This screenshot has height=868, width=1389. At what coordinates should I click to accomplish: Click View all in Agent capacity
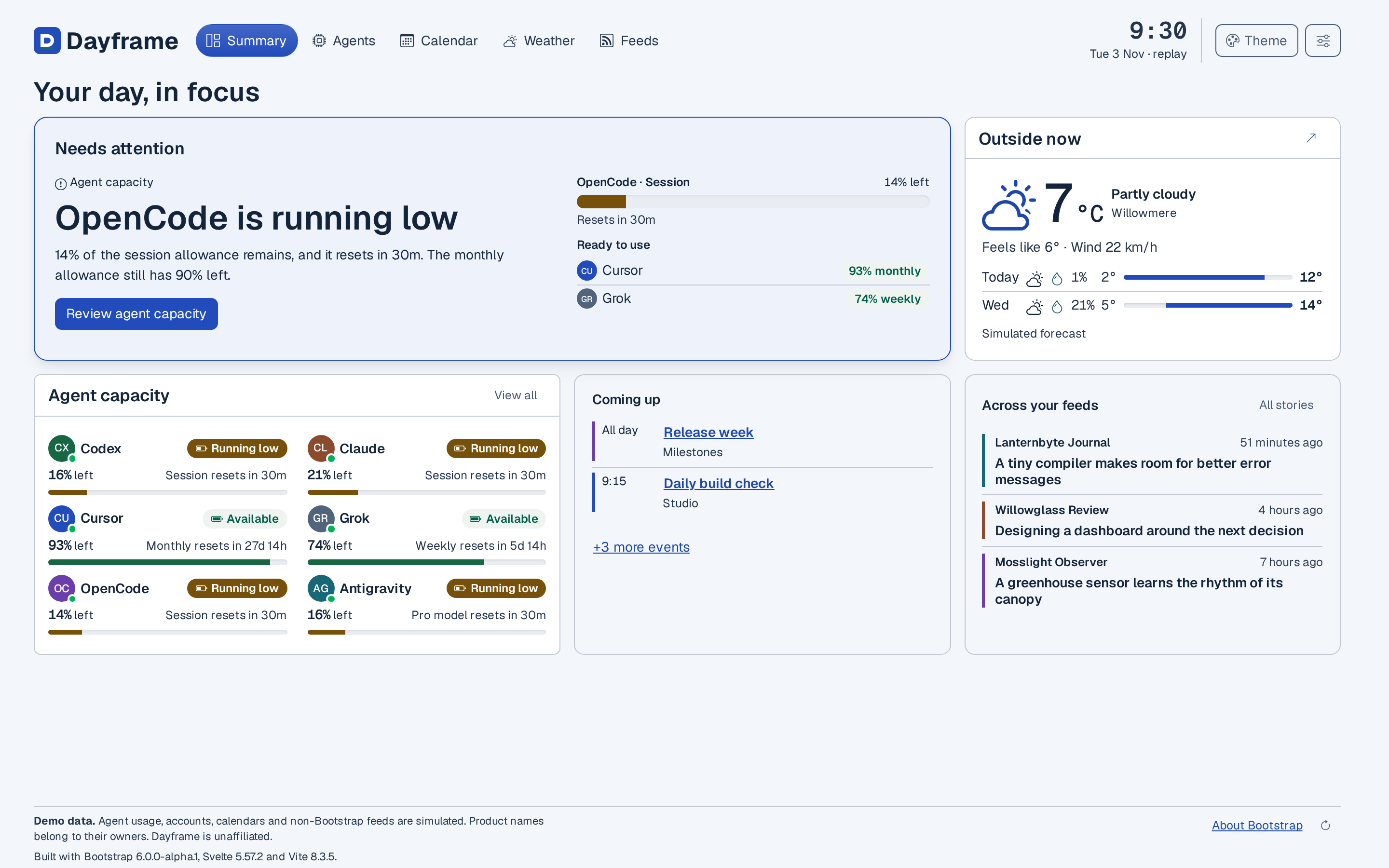tap(516, 395)
